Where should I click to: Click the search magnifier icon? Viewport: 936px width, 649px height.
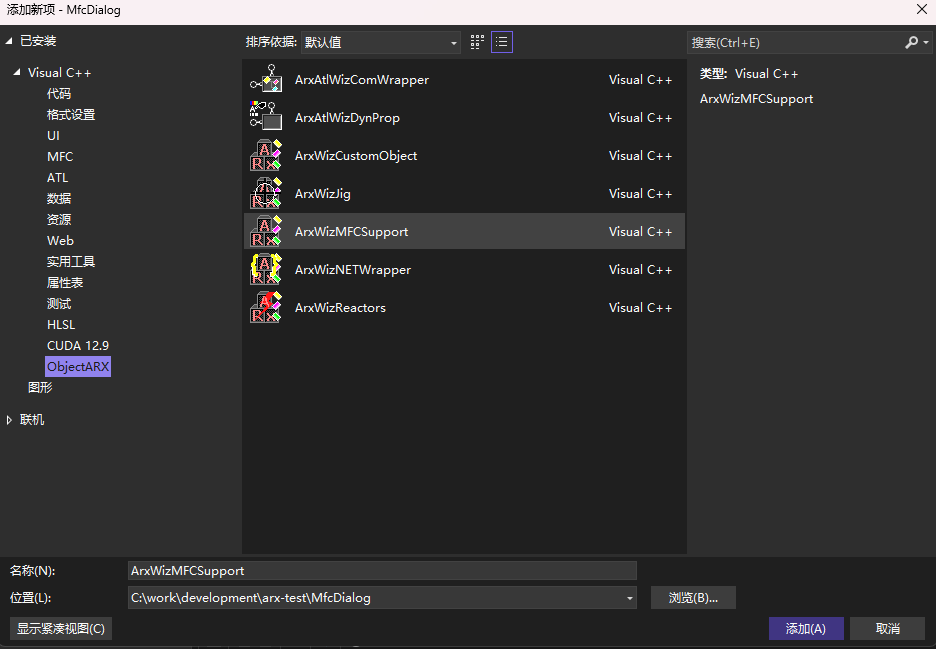click(x=911, y=43)
